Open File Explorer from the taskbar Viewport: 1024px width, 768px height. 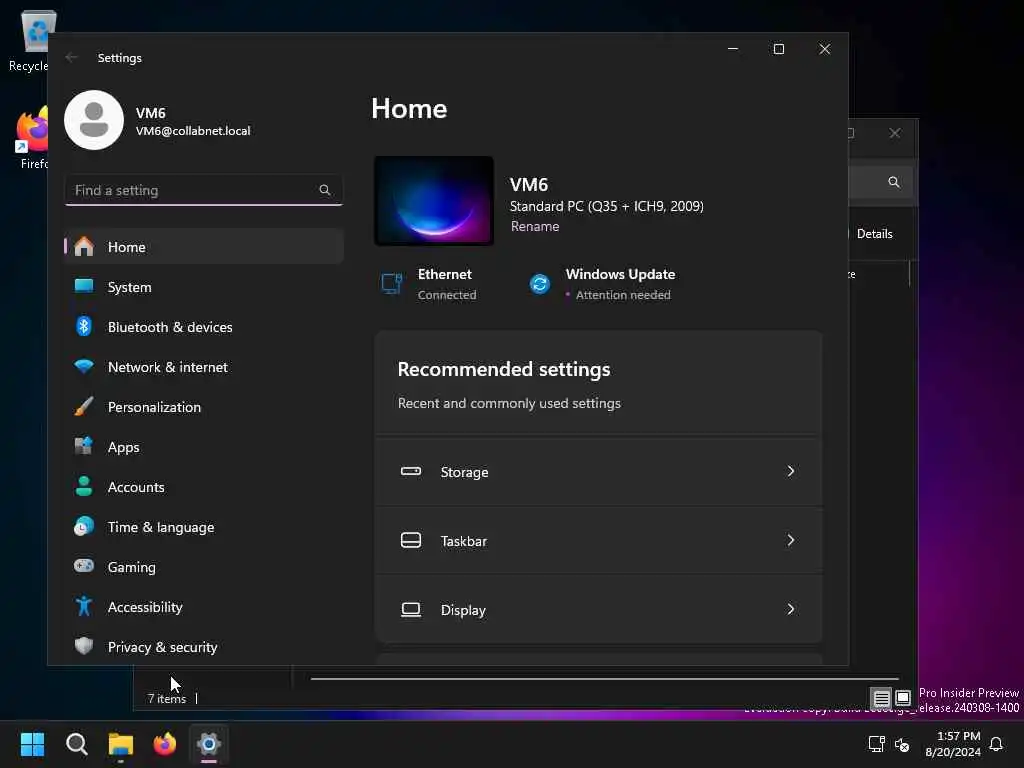(121, 744)
